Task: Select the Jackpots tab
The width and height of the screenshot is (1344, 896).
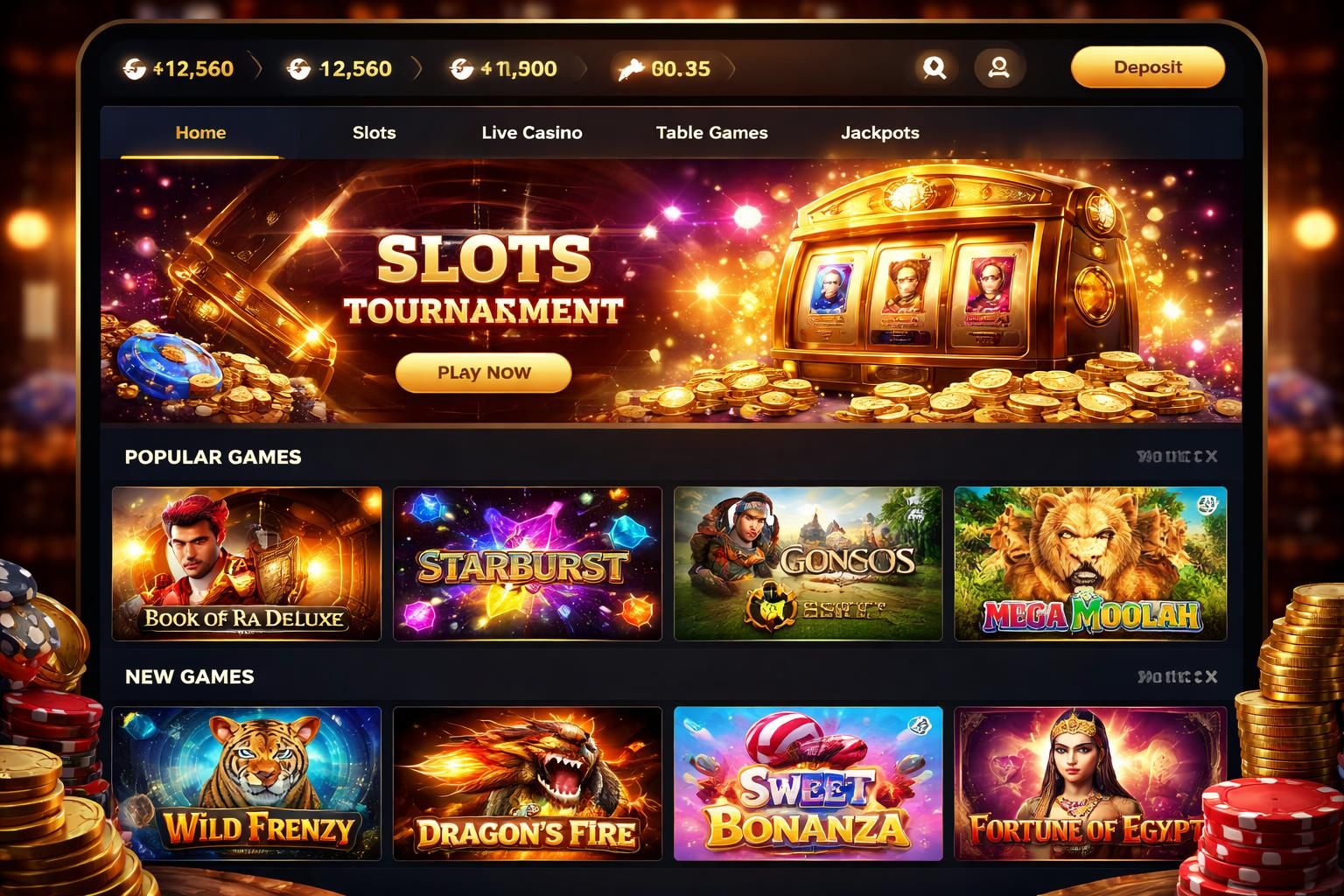Action: (x=880, y=133)
